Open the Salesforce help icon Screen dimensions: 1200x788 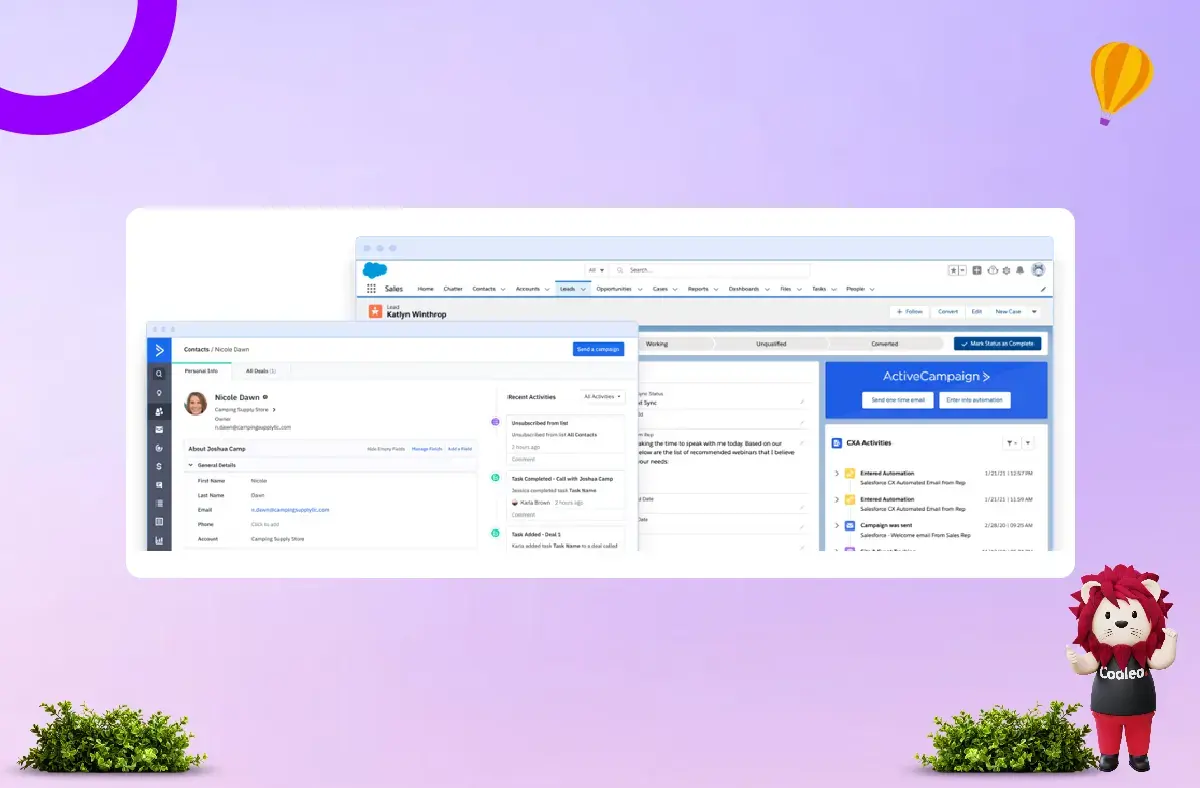tap(992, 270)
